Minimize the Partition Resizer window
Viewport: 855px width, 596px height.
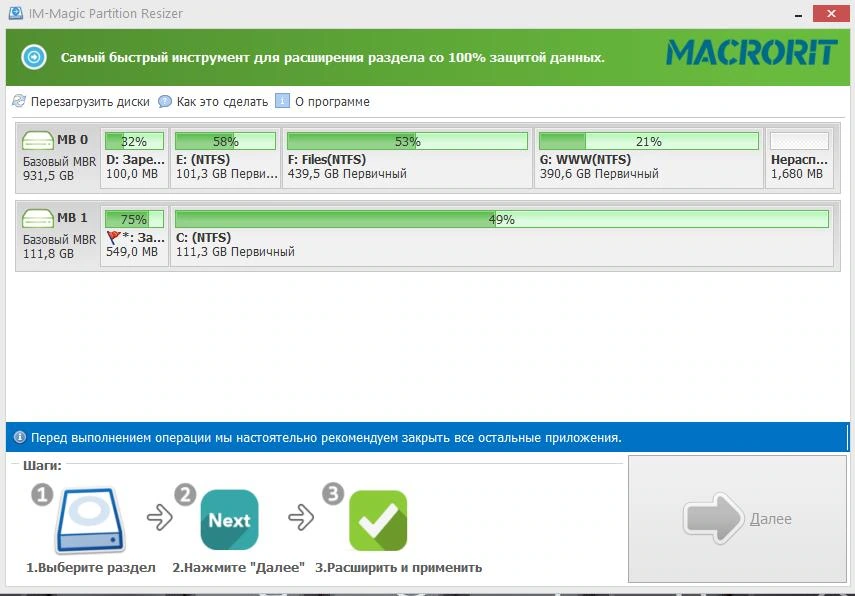tap(798, 16)
